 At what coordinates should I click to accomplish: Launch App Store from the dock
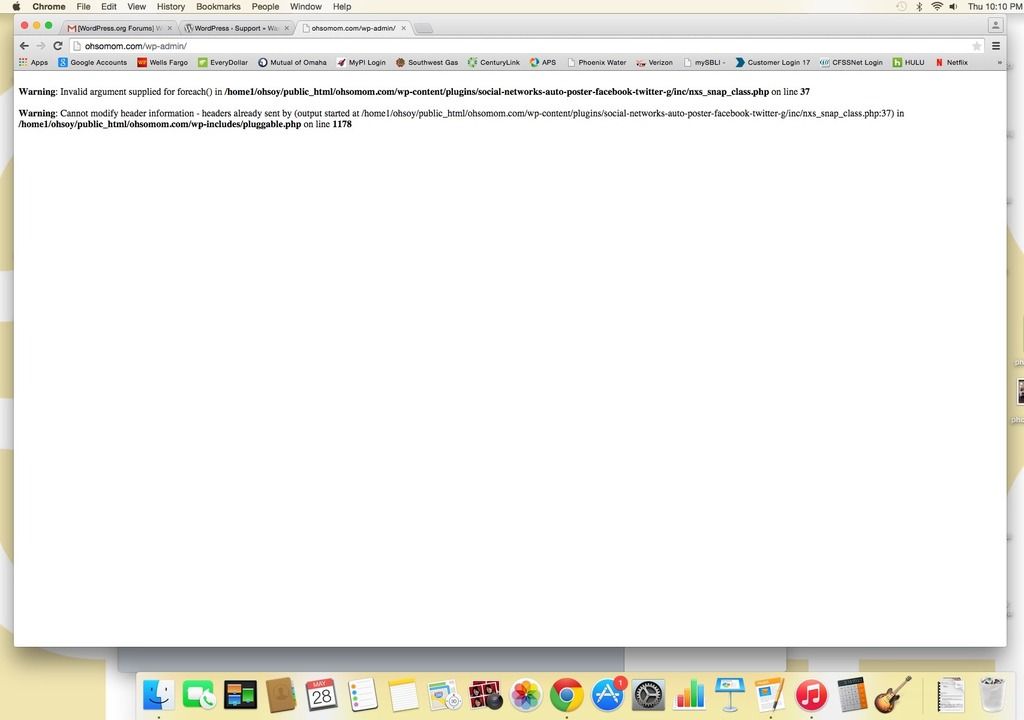[608, 695]
